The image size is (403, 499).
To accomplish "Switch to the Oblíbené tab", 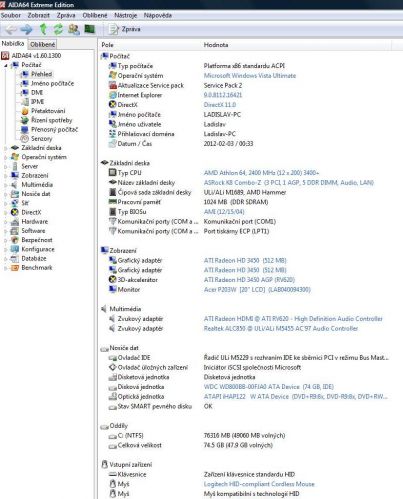I will pyautogui.click(x=43, y=44).
